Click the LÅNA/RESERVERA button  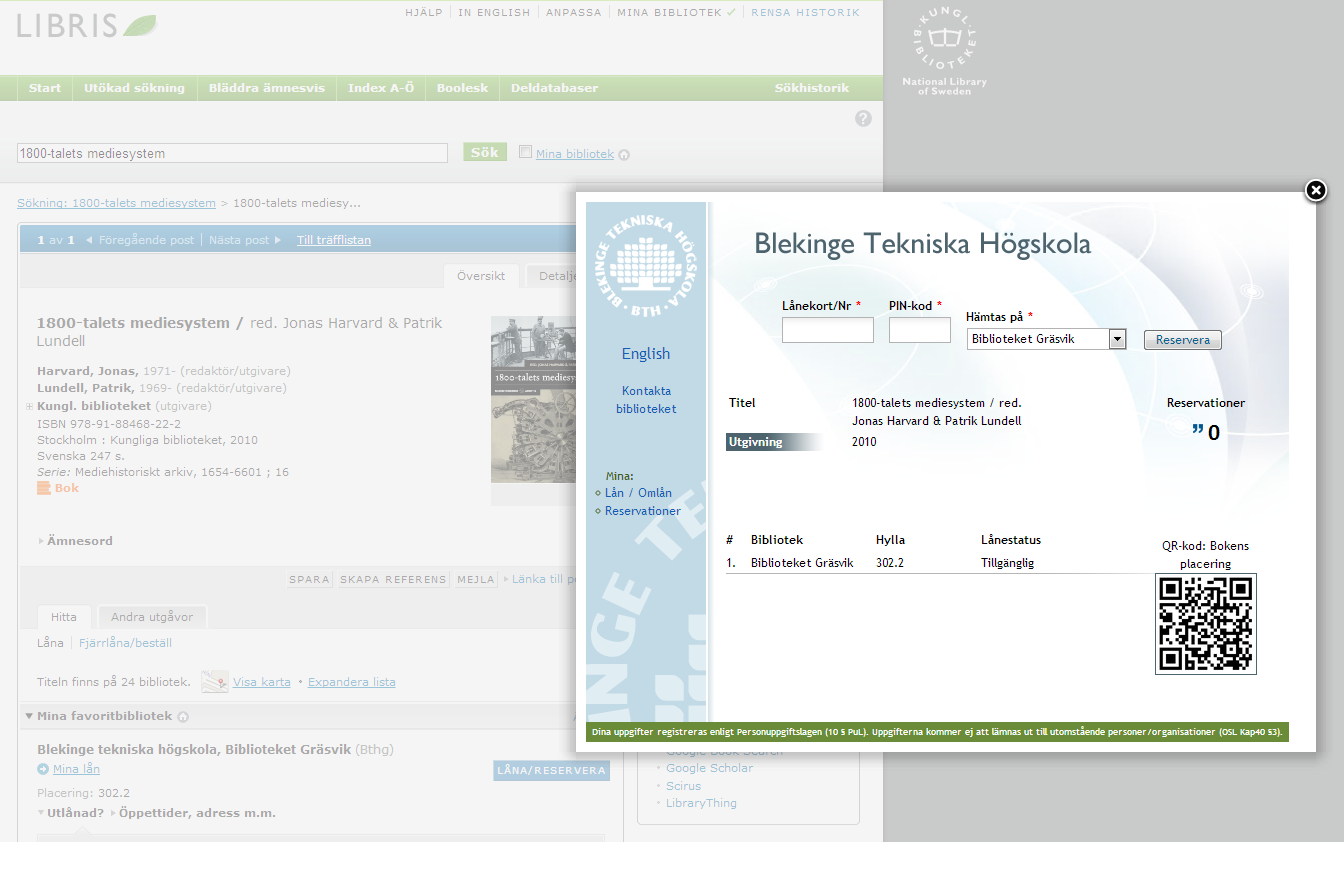552,770
